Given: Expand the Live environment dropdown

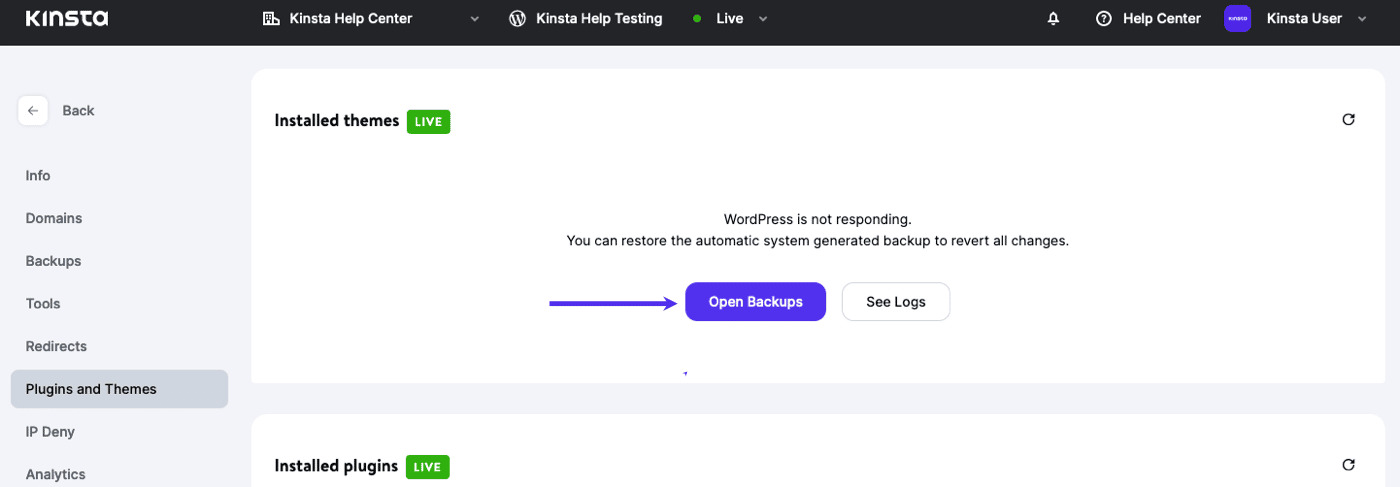Looking at the screenshot, I should point(763,19).
